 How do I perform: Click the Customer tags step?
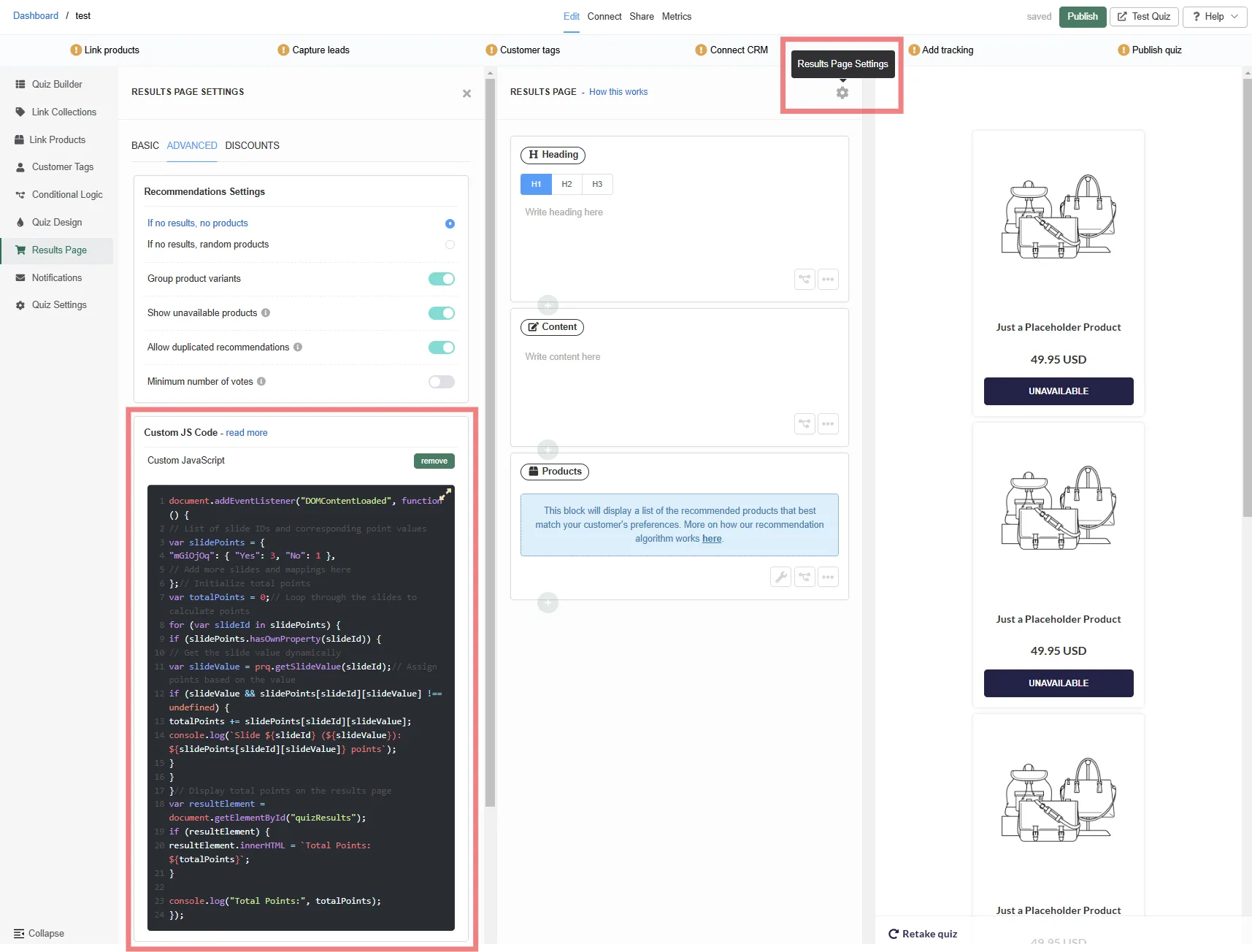pos(523,50)
